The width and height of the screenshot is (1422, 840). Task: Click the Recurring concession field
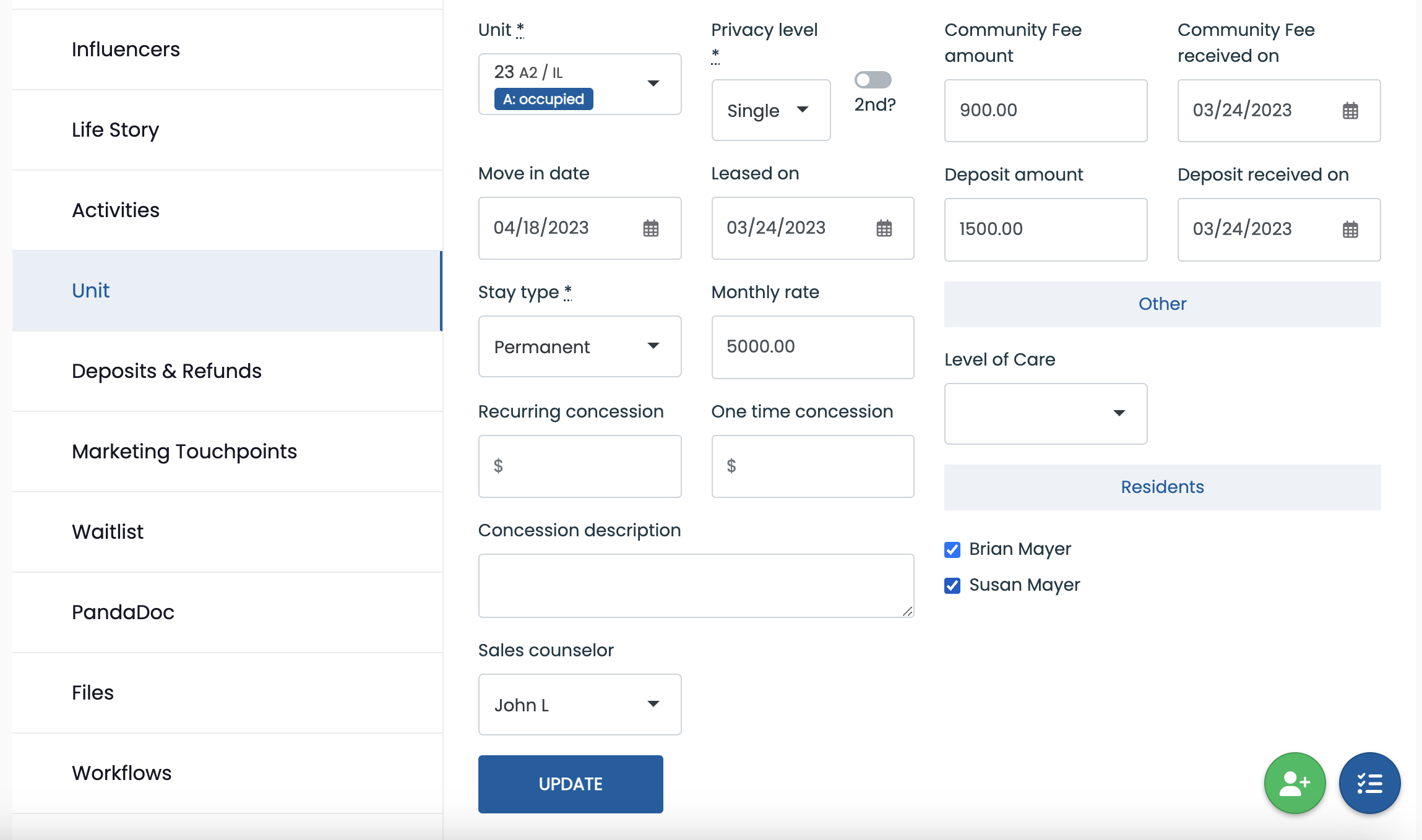pos(580,466)
